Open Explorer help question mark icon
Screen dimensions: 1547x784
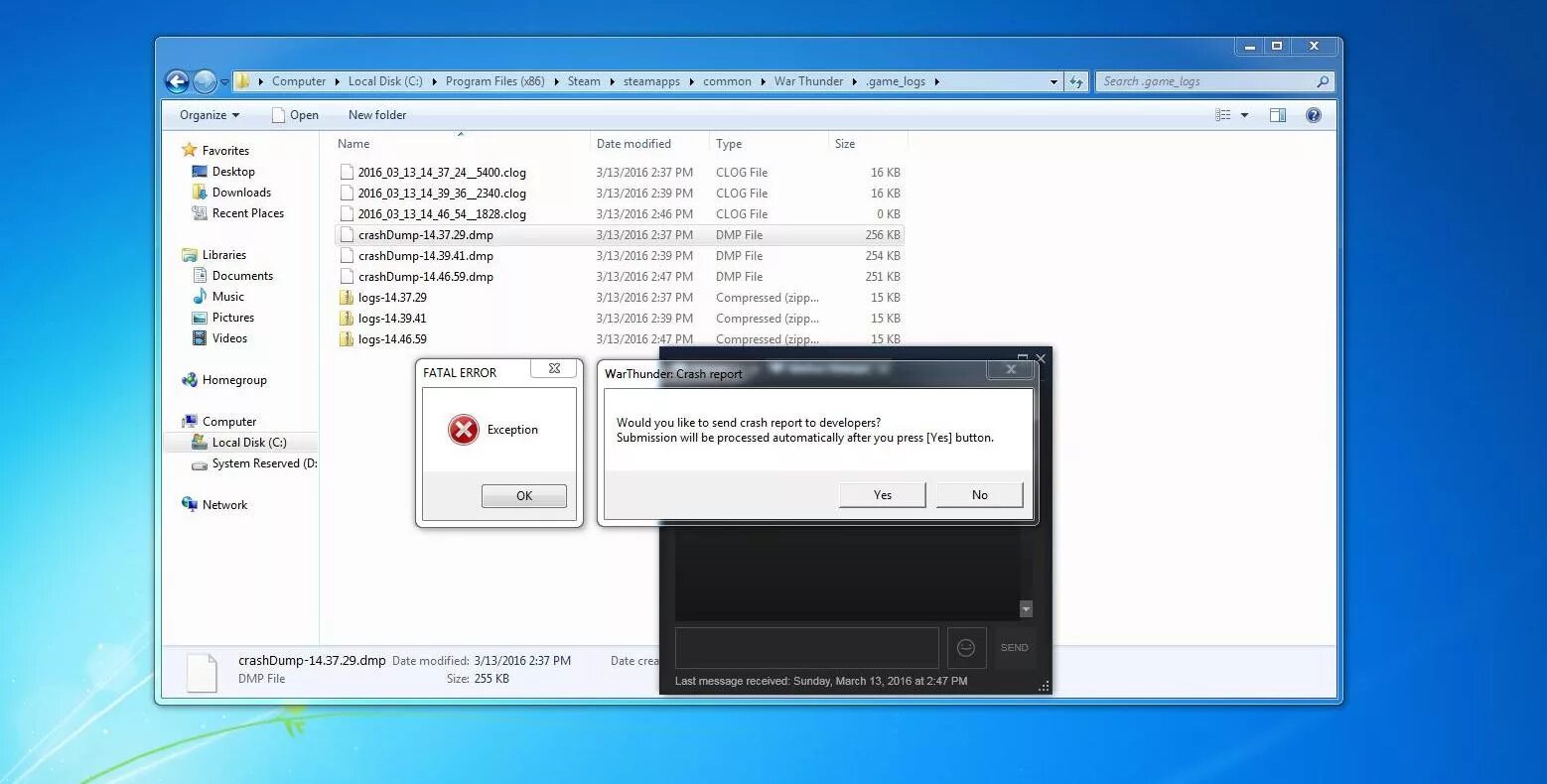coord(1314,115)
